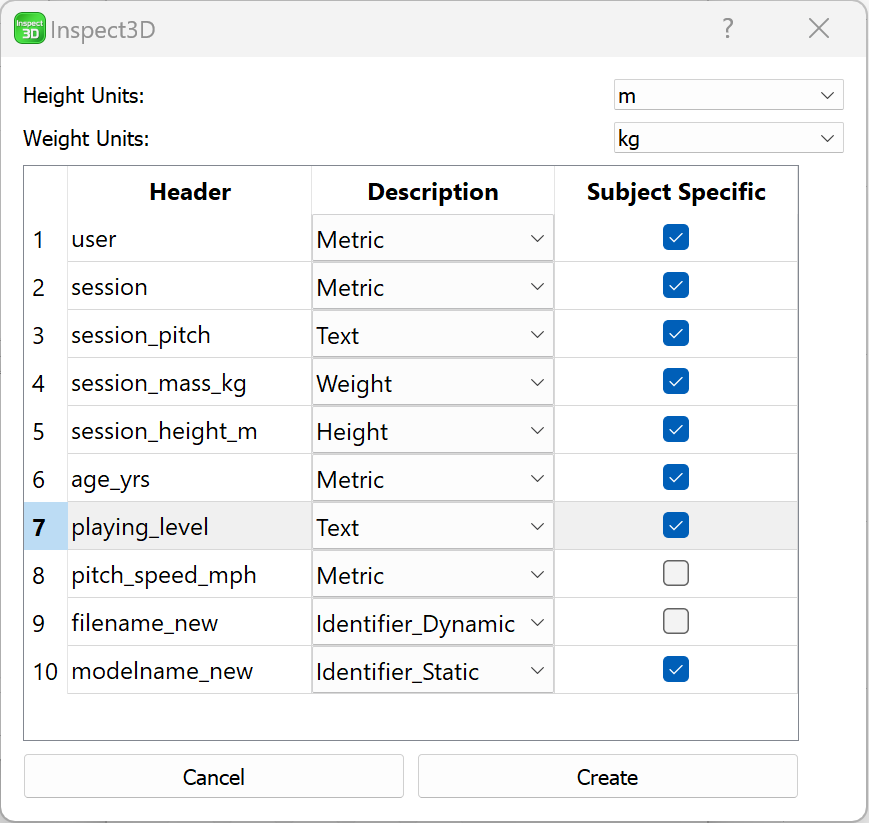The height and width of the screenshot is (823, 869).
Task: Click the question mark help button
Action: point(728,28)
